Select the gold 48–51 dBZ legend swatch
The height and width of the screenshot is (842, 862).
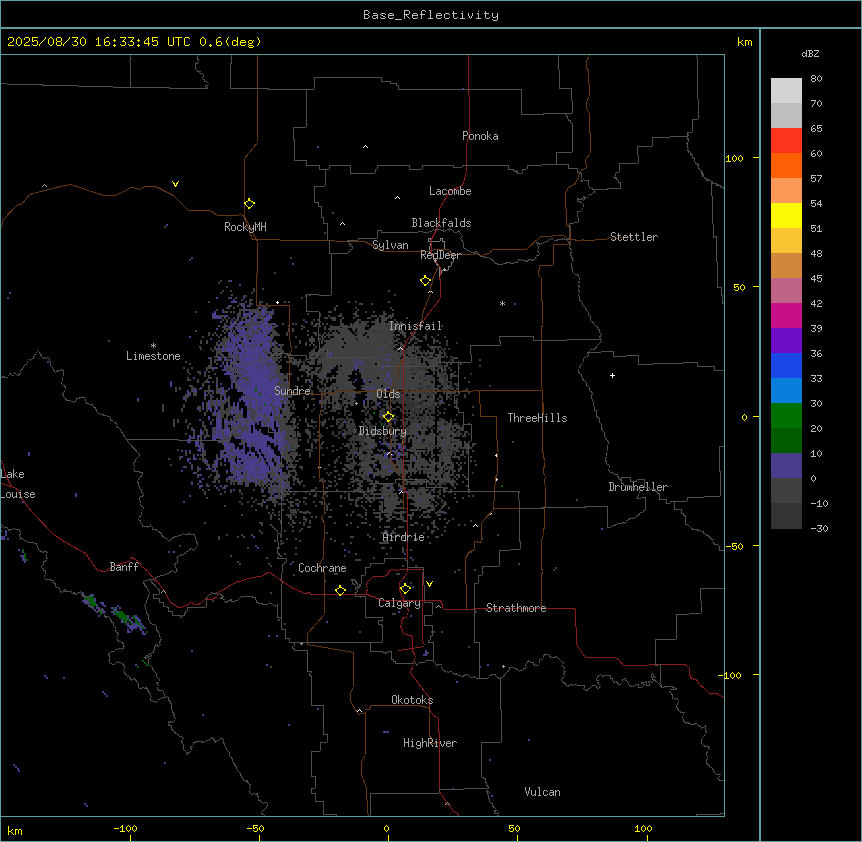[x=786, y=241]
